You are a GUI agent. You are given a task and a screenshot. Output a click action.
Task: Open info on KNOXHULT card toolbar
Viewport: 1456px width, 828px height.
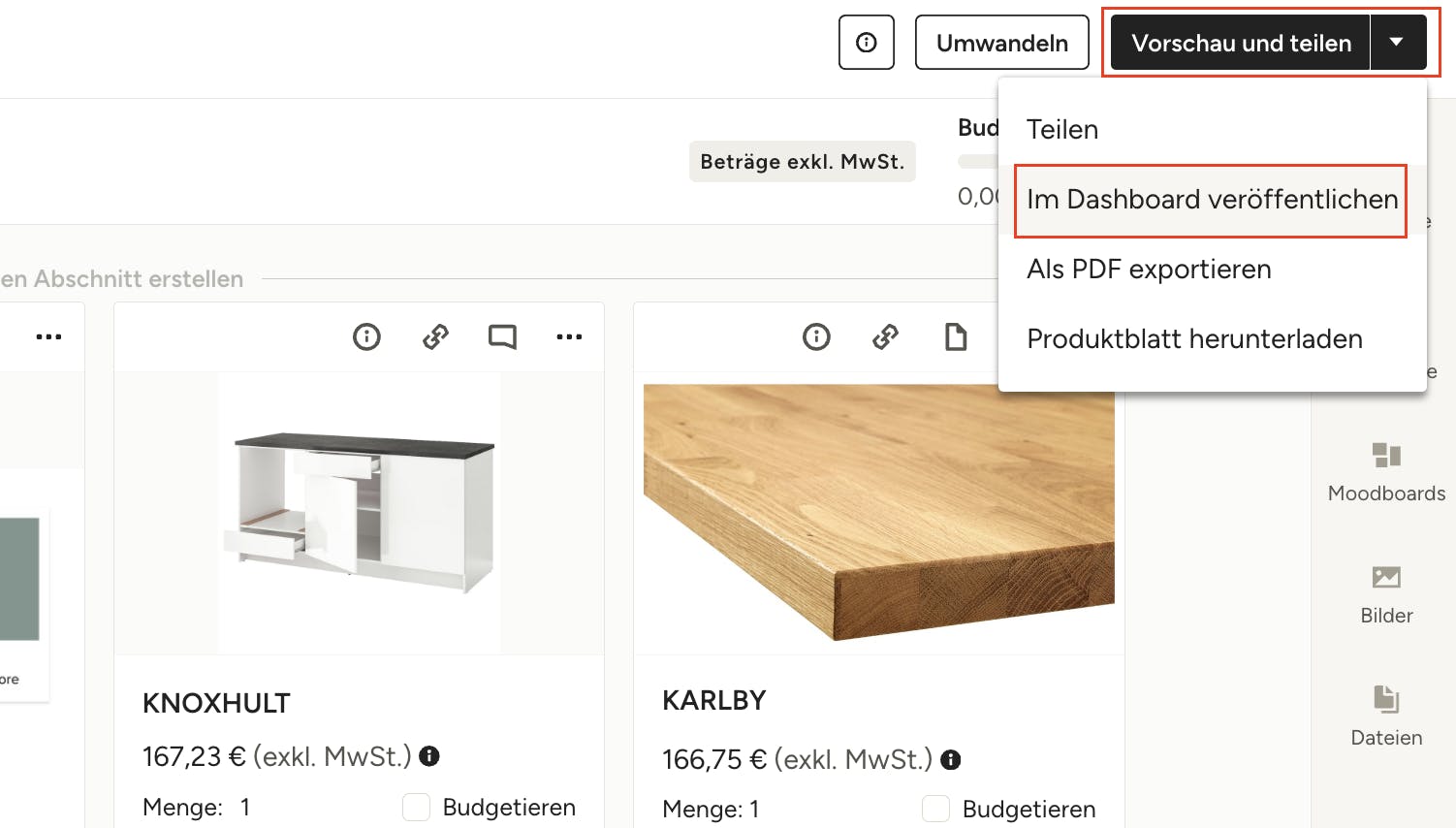(366, 336)
